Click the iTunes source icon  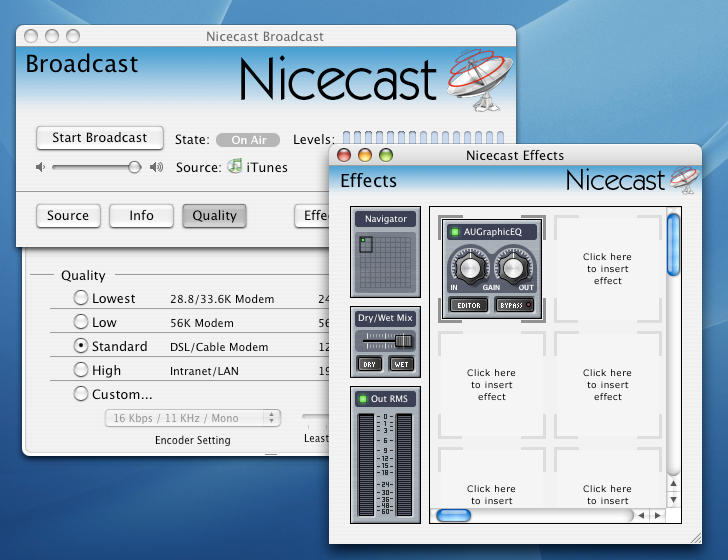click(x=235, y=166)
